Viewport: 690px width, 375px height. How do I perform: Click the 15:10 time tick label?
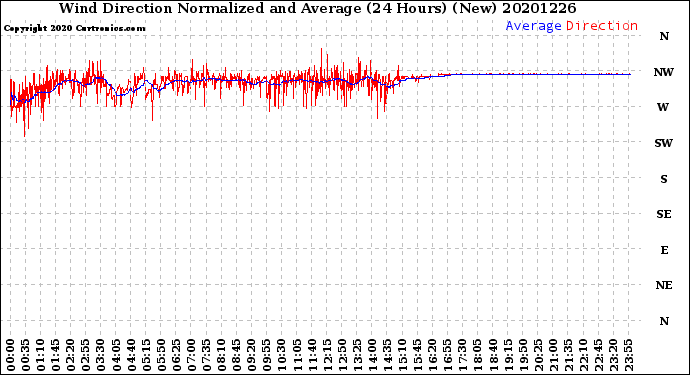tap(402, 355)
